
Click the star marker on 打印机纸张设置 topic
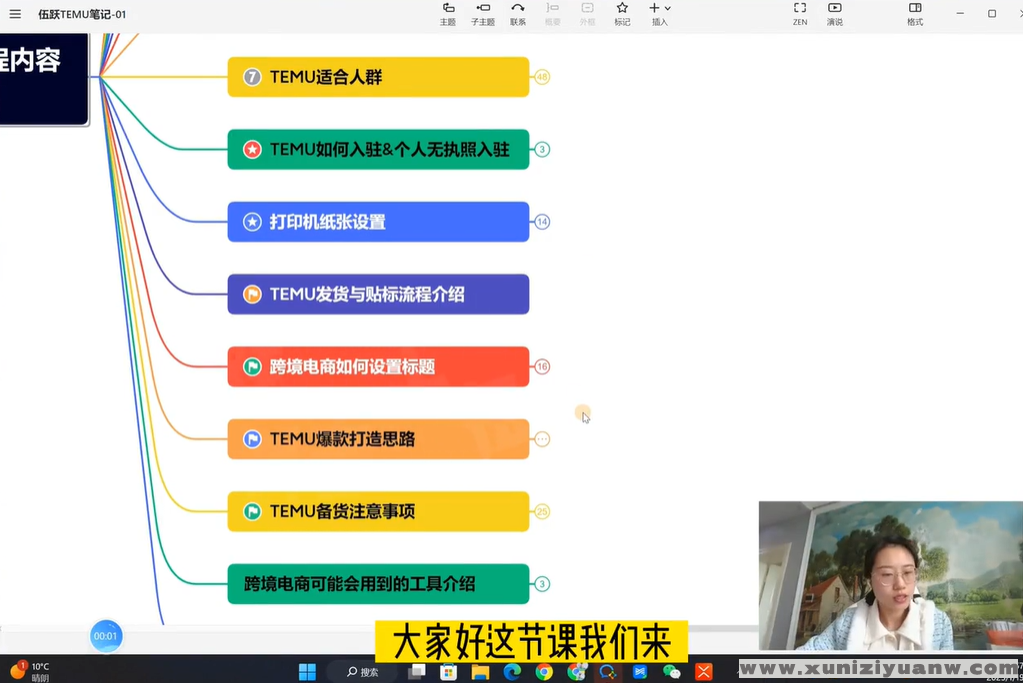(x=251, y=222)
